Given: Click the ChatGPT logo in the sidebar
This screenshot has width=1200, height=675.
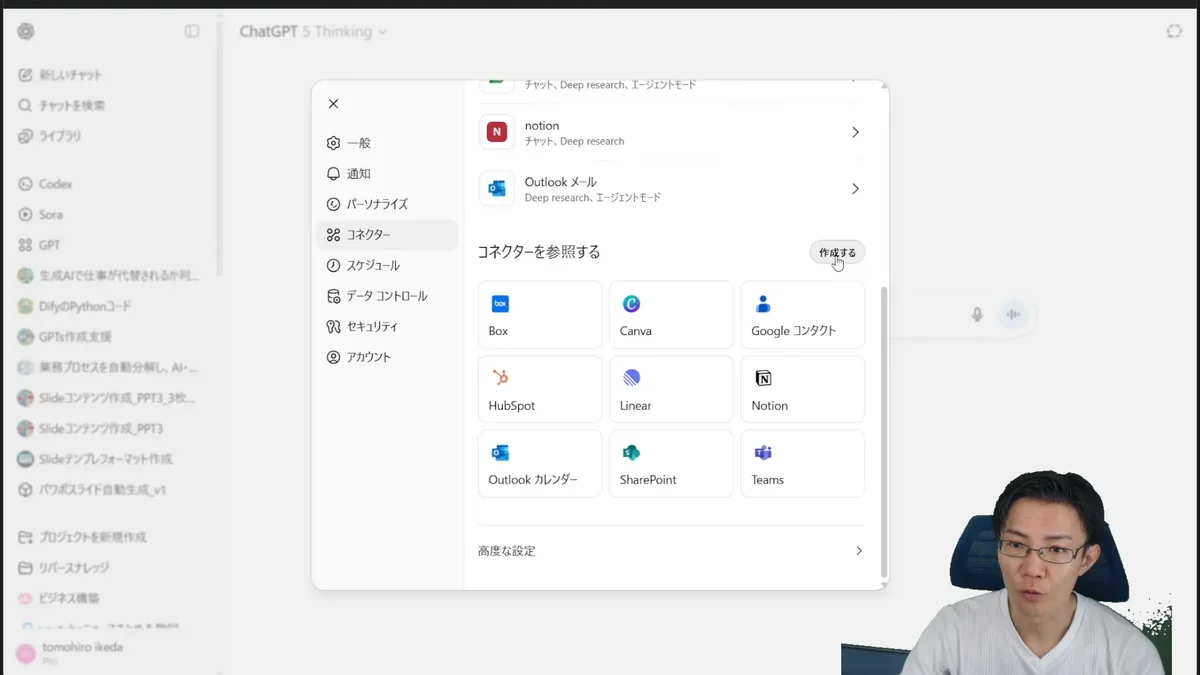Looking at the screenshot, I should [x=26, y=31].
